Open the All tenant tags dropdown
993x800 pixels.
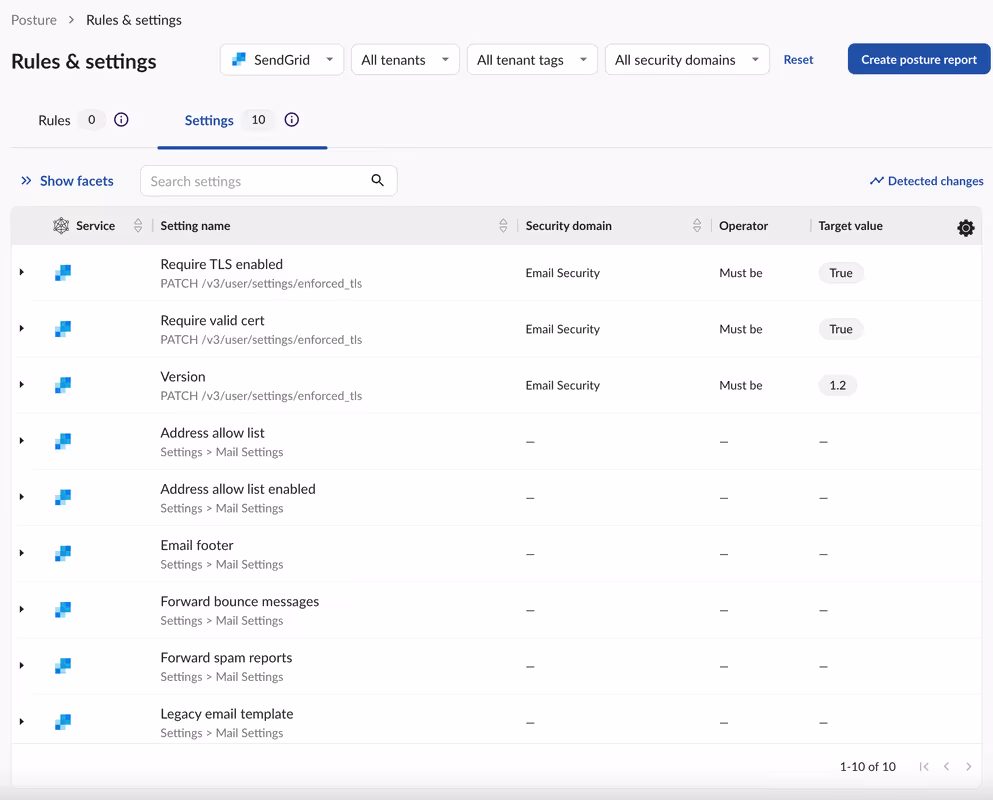(532, 60)
